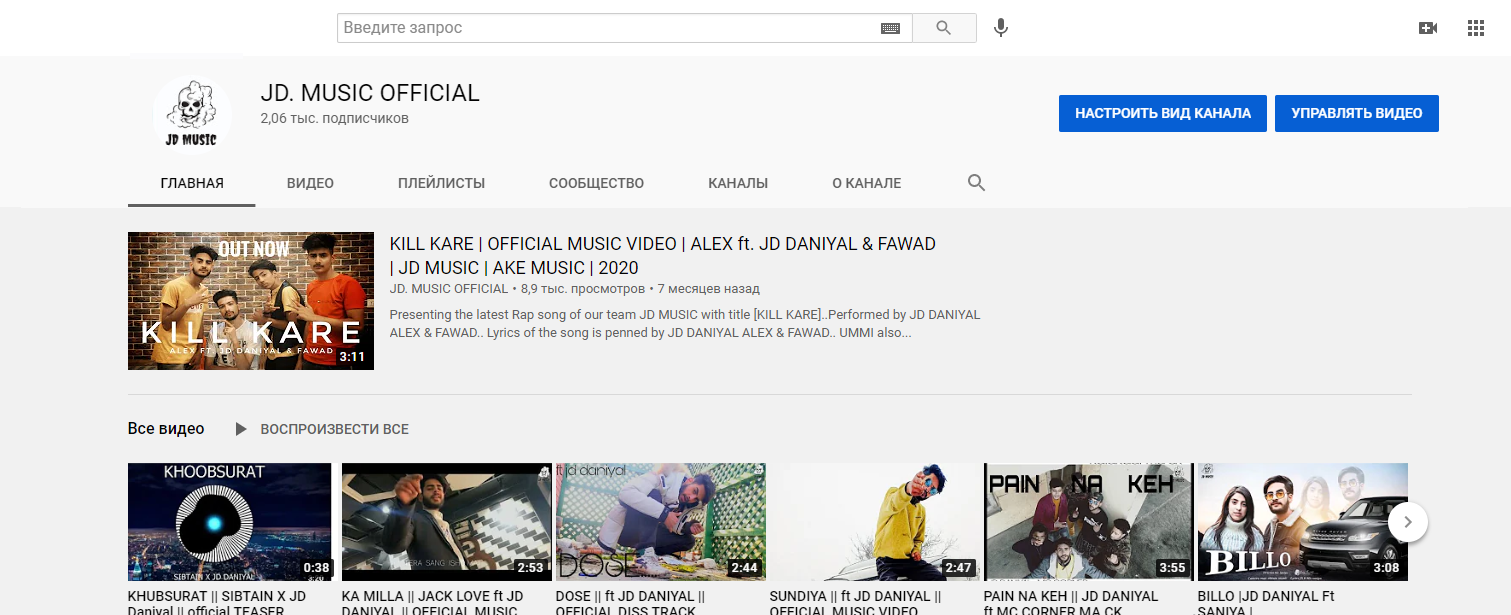
Task: Click the 7 месяцев назад upload date
Action: click(709, 289)
